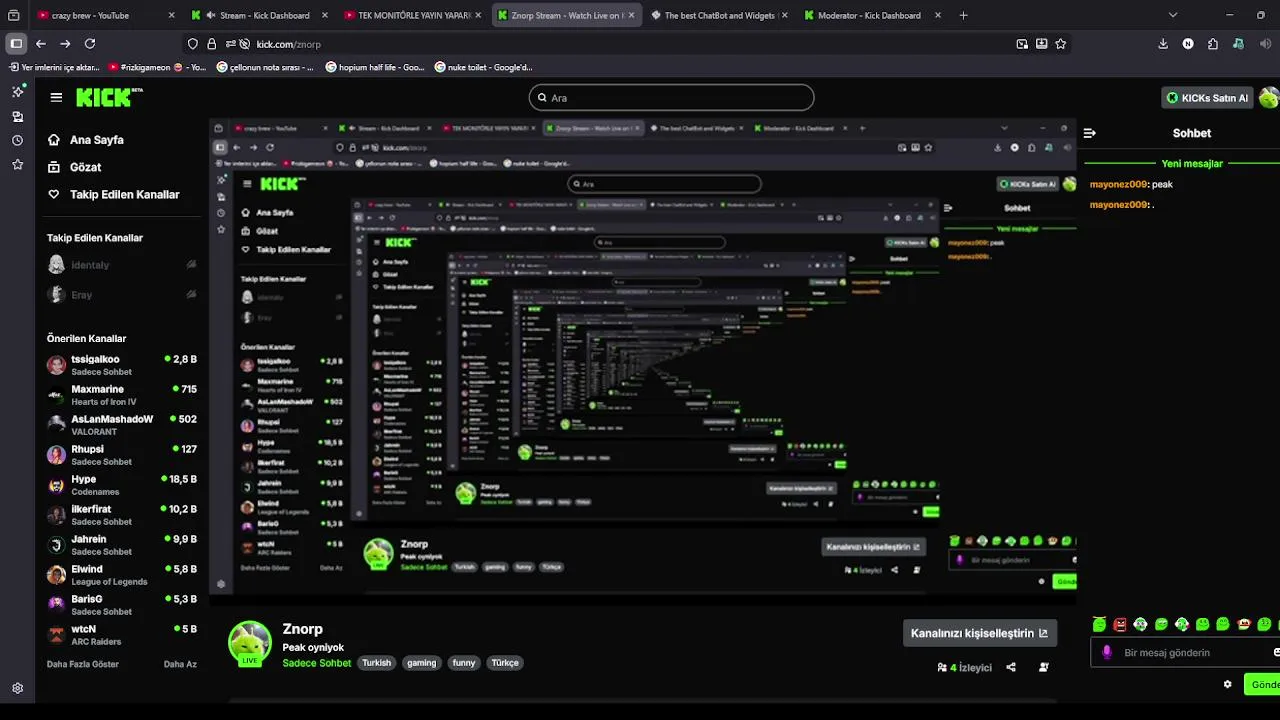Open Ana Sayfa navigation item
This screenshot has width=1280, height=720.
tap(97, 140)
